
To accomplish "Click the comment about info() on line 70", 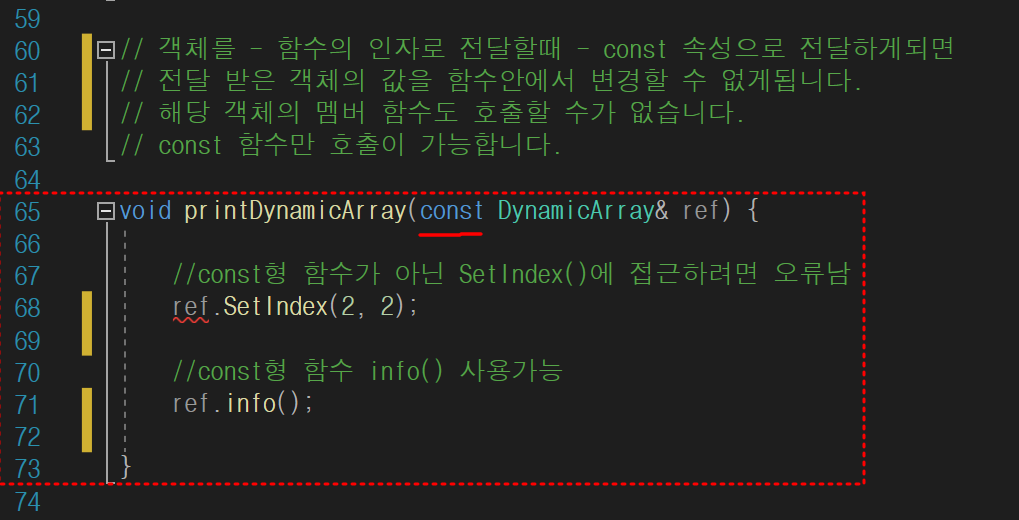I will click(367, 371).
